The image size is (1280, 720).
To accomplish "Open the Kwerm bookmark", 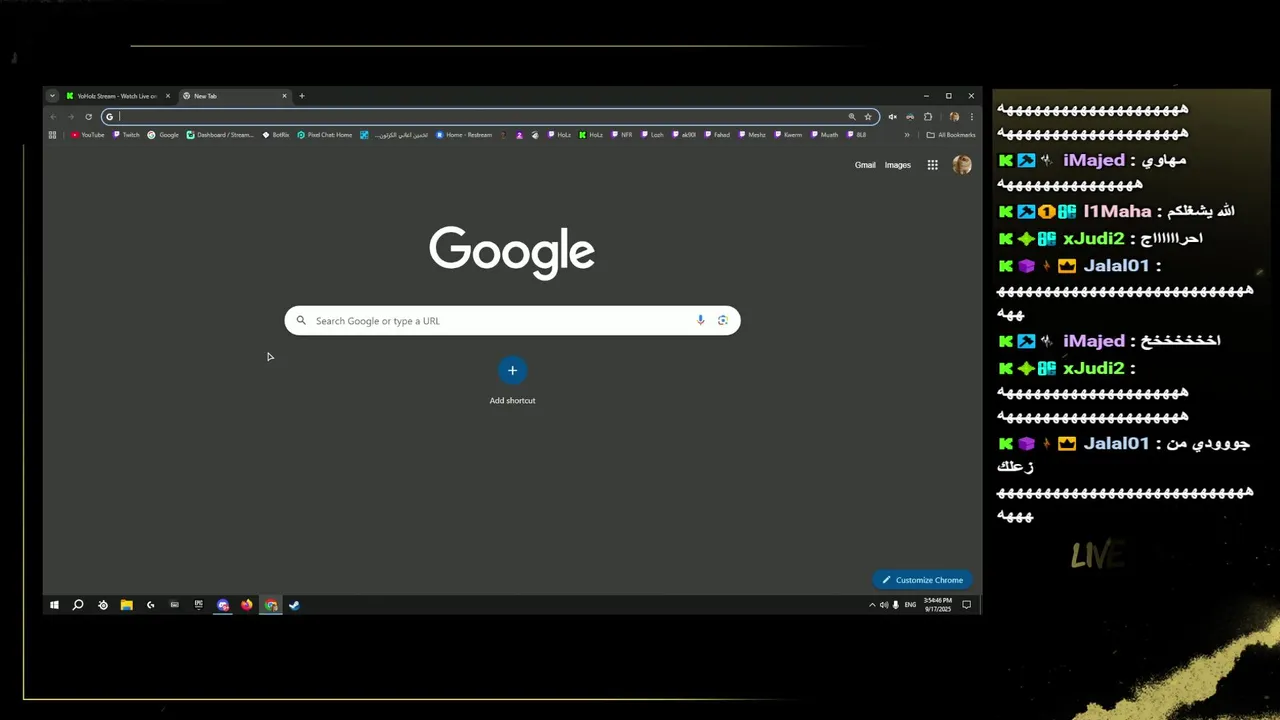I will pyautogui.click(x=788, y=135).
